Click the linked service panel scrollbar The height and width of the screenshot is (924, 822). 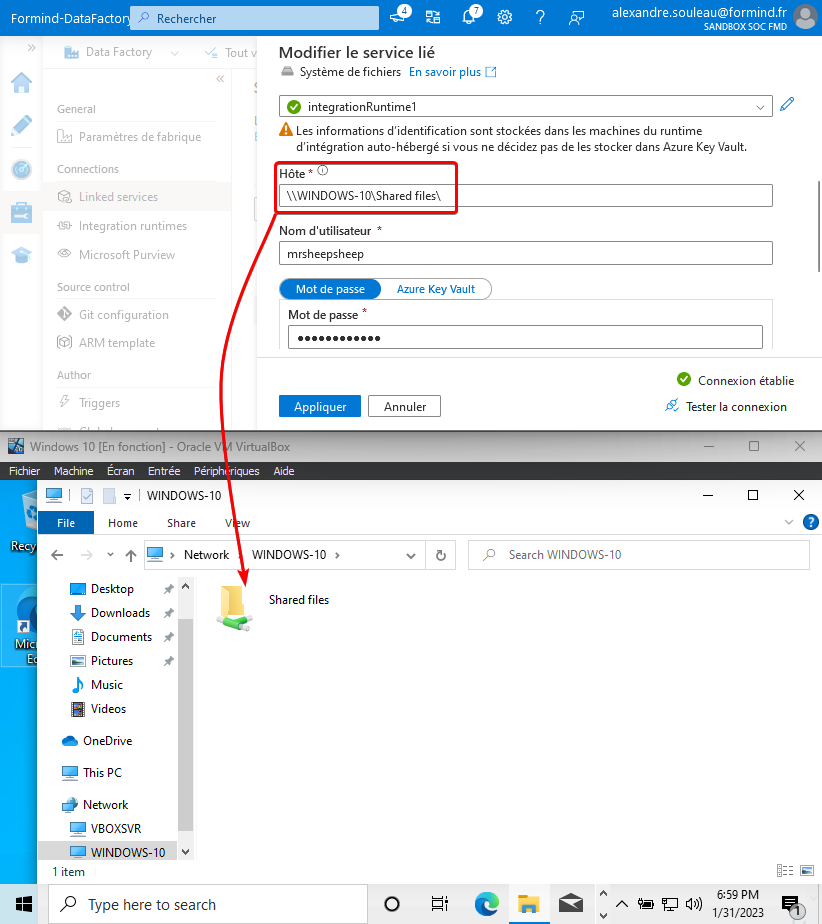click(818, 224)
